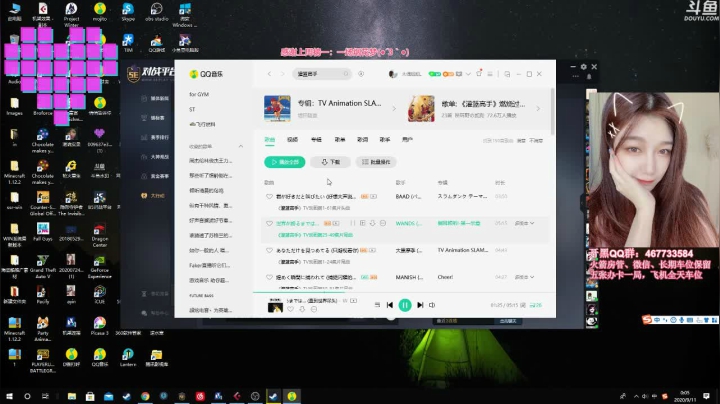Click the 下载 download button
The image size is (720, 404).
330,162
